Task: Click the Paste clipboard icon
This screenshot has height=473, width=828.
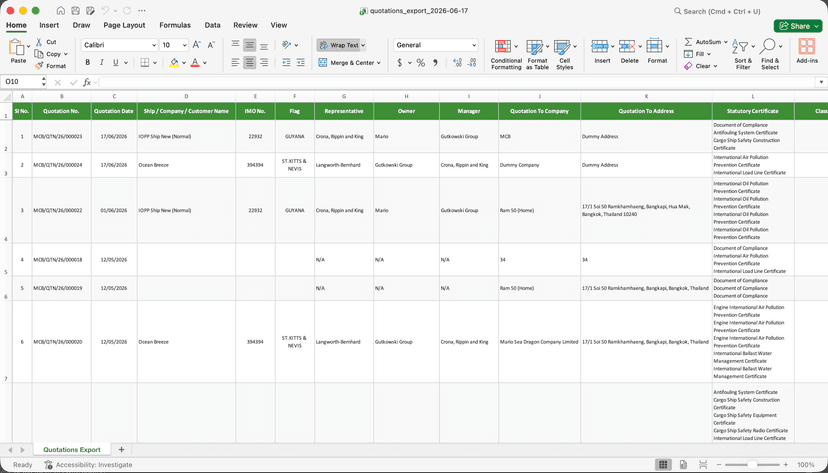Action: (x=17, y=48)
